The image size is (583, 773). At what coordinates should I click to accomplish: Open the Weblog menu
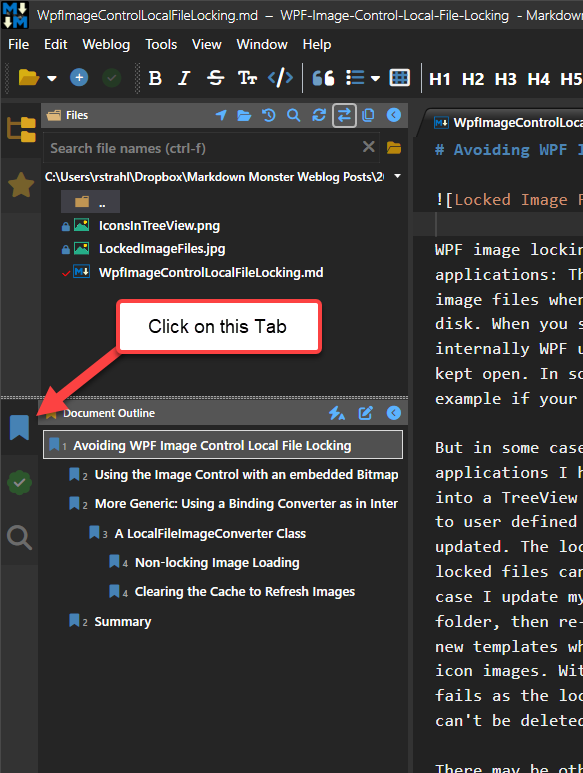pos(106,44)
